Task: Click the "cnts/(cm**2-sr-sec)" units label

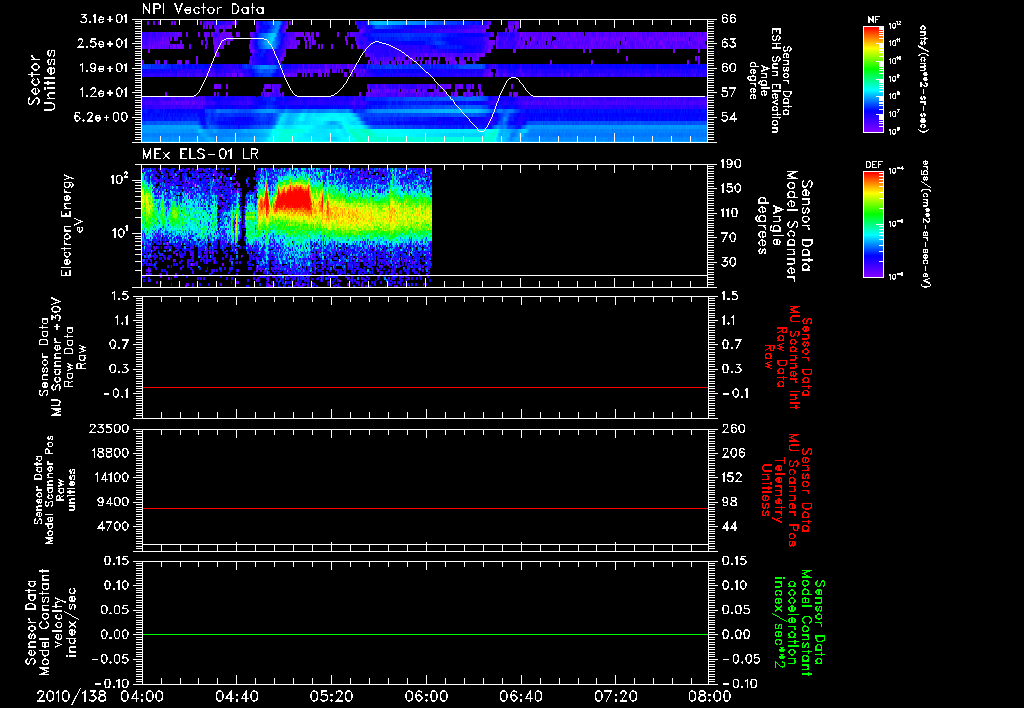Action: (923, 78)
